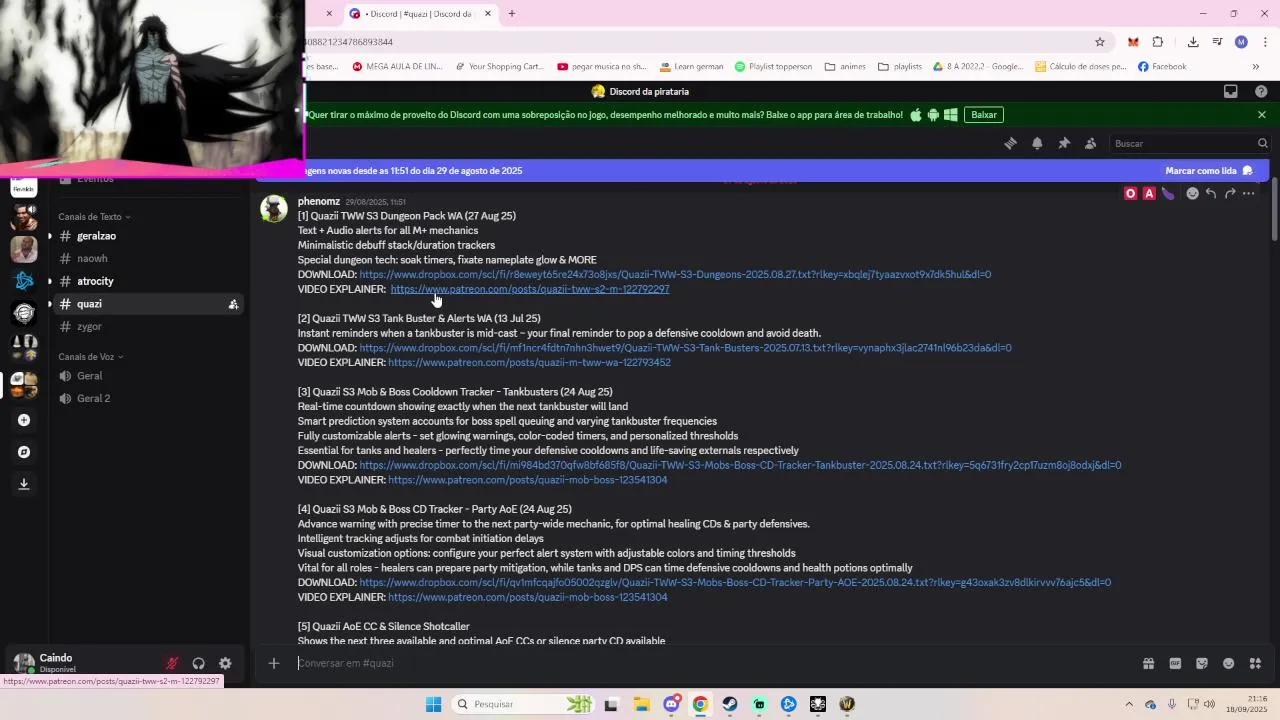
Task: Toggle headphones deafen in user panel
Action: (198, 663)
